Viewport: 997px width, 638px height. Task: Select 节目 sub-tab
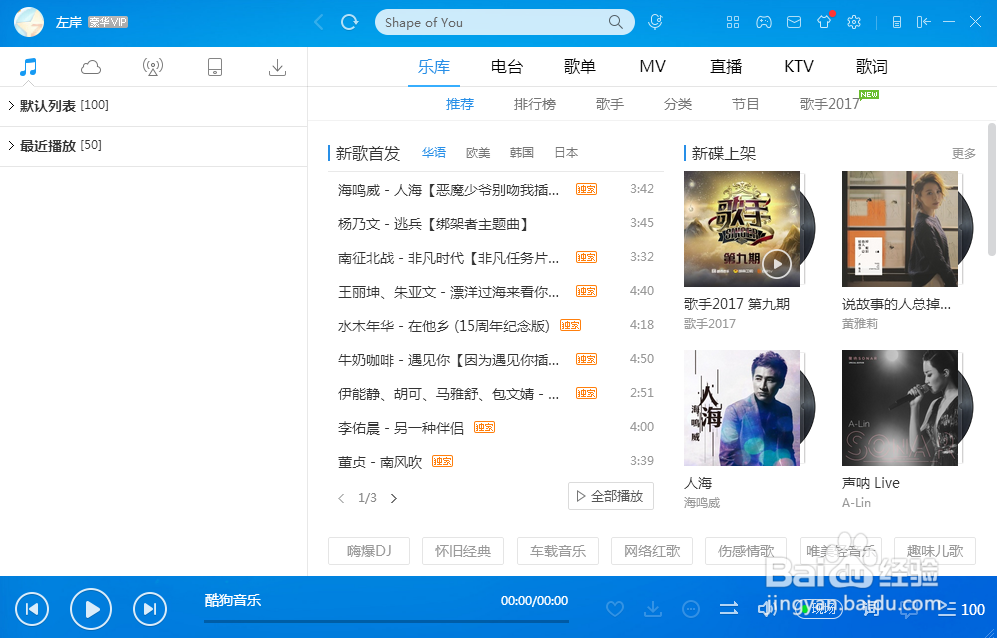pyautogui.click(x=745, y=104)
